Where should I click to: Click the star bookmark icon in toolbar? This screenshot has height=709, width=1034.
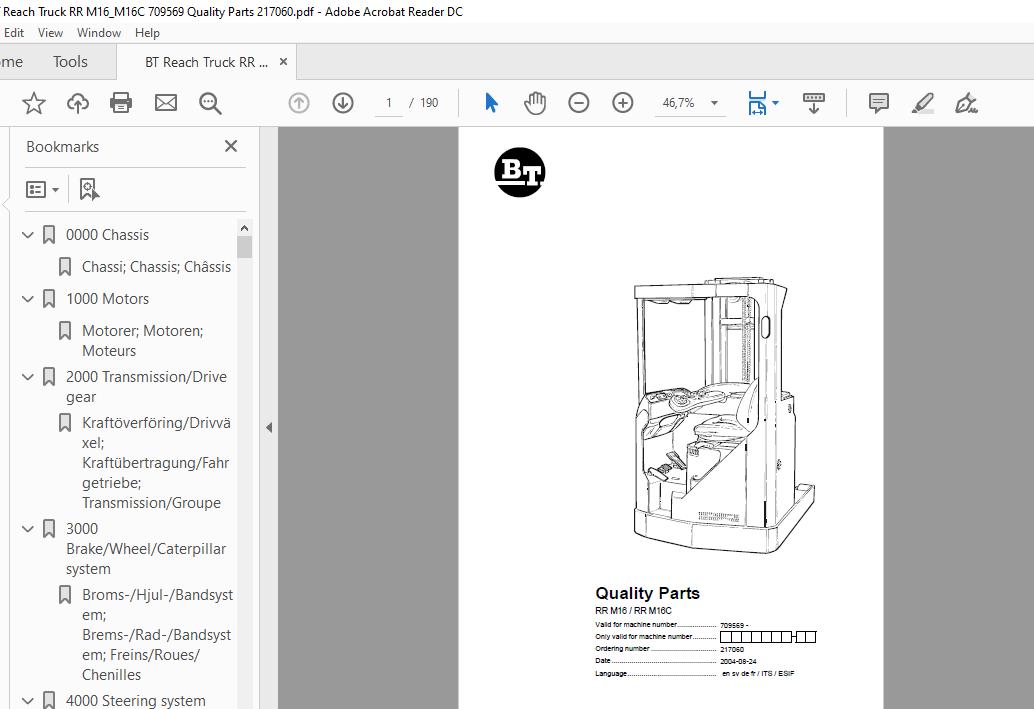[34, 103]
